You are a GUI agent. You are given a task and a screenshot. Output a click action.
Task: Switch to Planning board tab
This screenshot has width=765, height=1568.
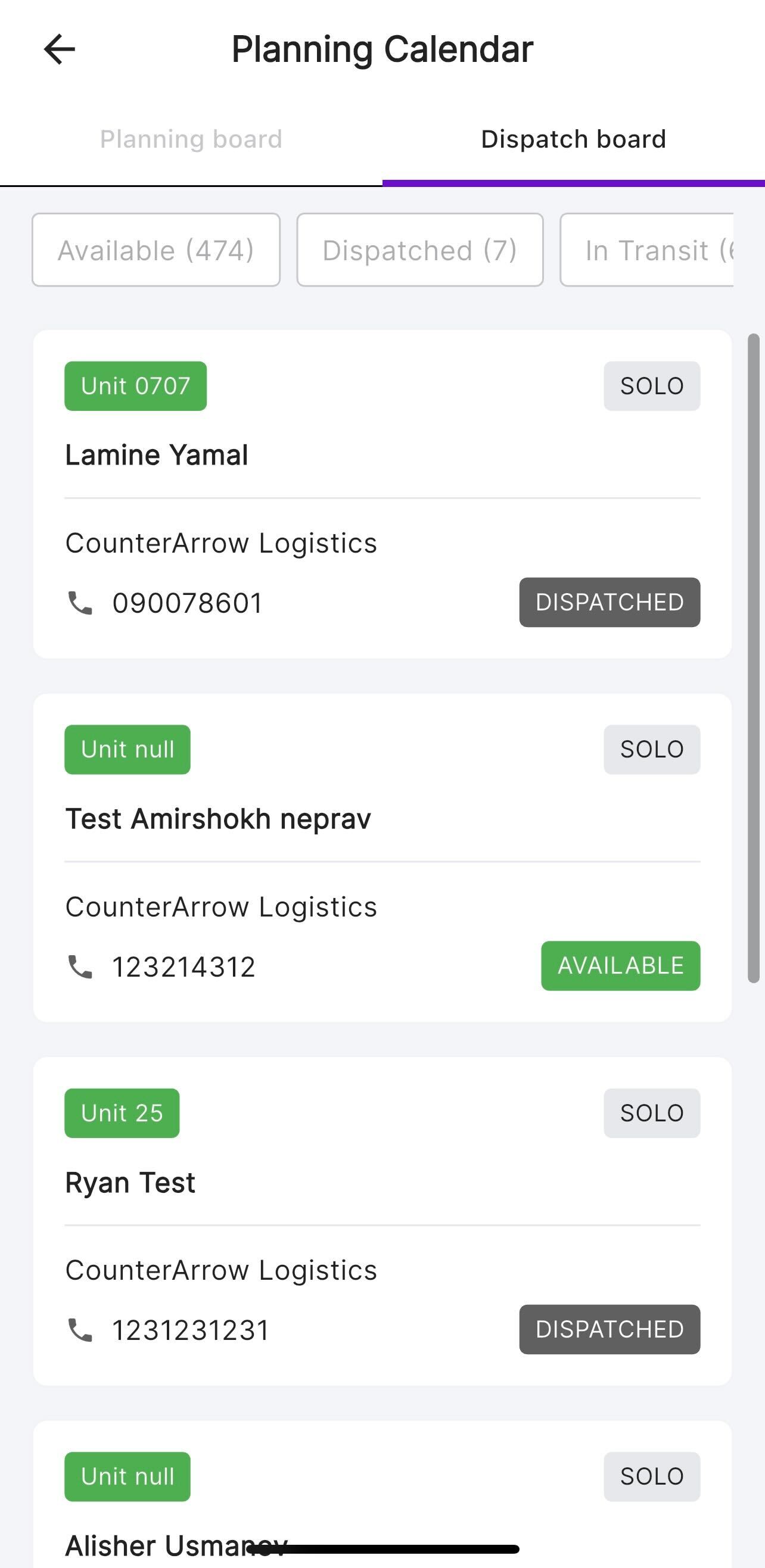[191, 139]
